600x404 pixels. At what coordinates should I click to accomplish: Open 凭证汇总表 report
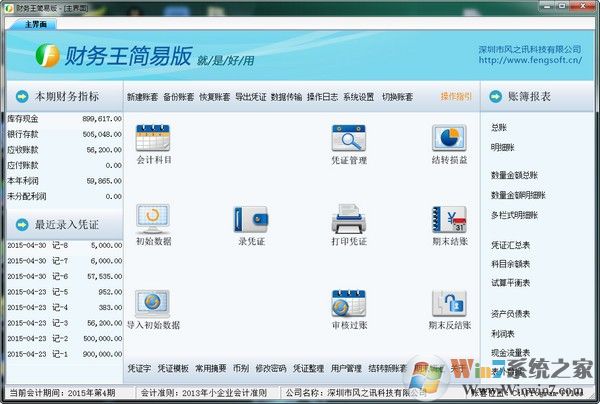pyautogui.click(x=510, y=245)
